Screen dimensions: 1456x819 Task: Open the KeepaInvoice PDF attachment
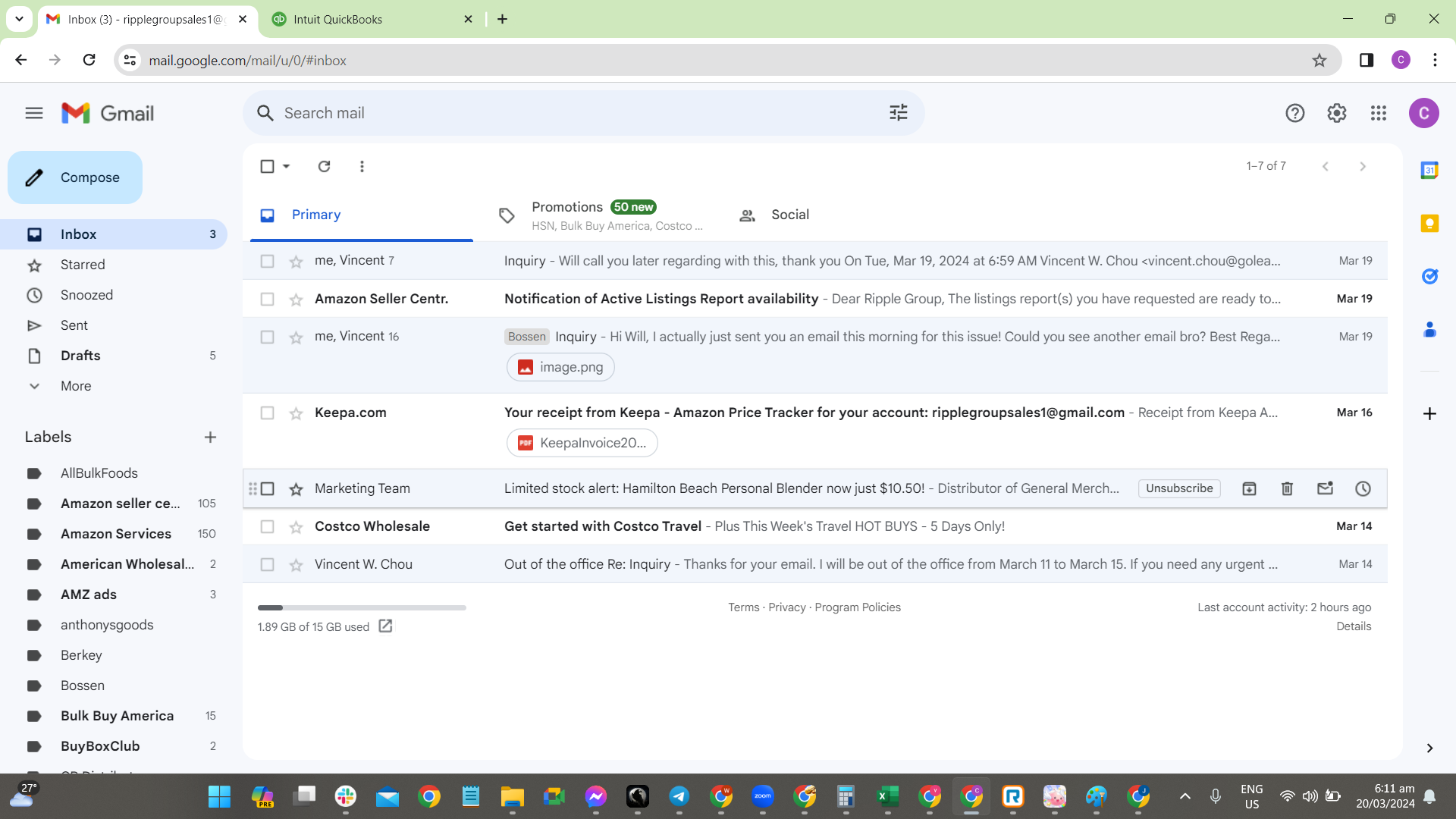point(582,443)
